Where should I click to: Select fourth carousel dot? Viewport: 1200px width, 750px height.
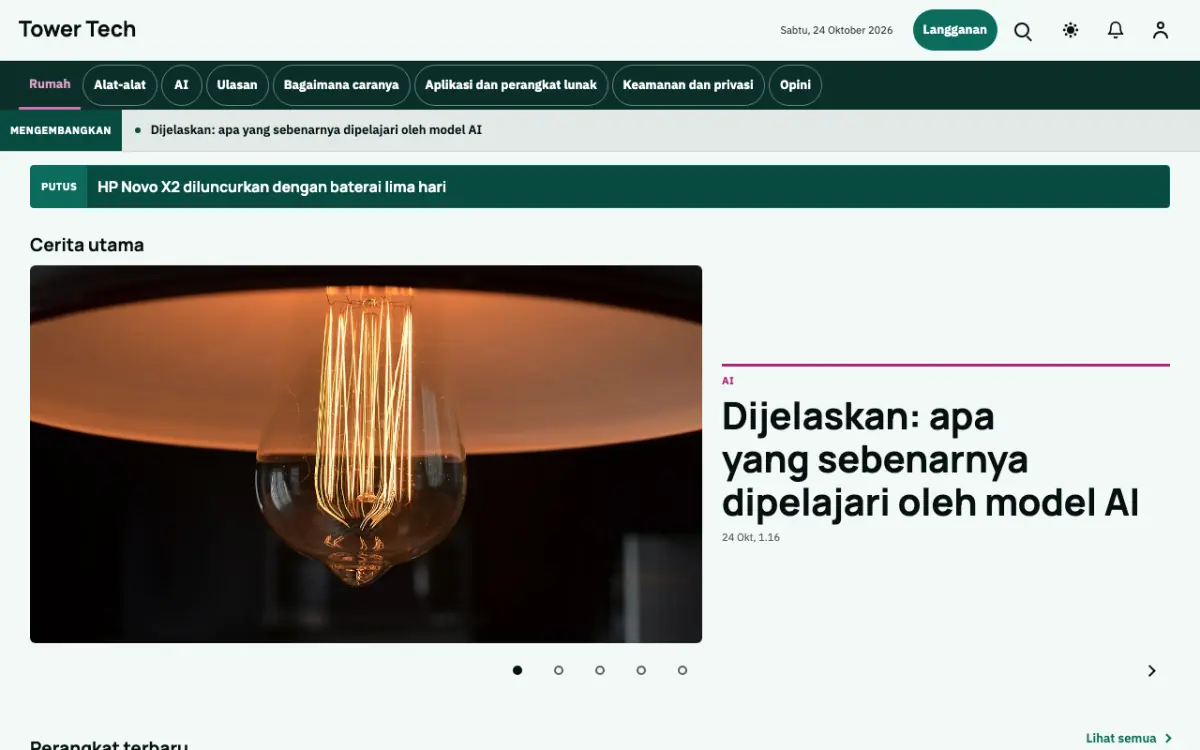(641, 670)
